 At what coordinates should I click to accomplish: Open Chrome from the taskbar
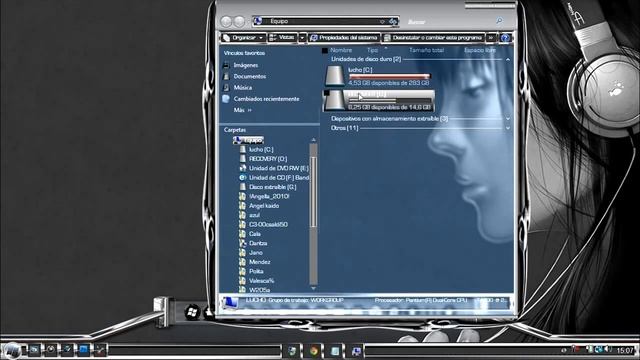(x=313, y=351)
